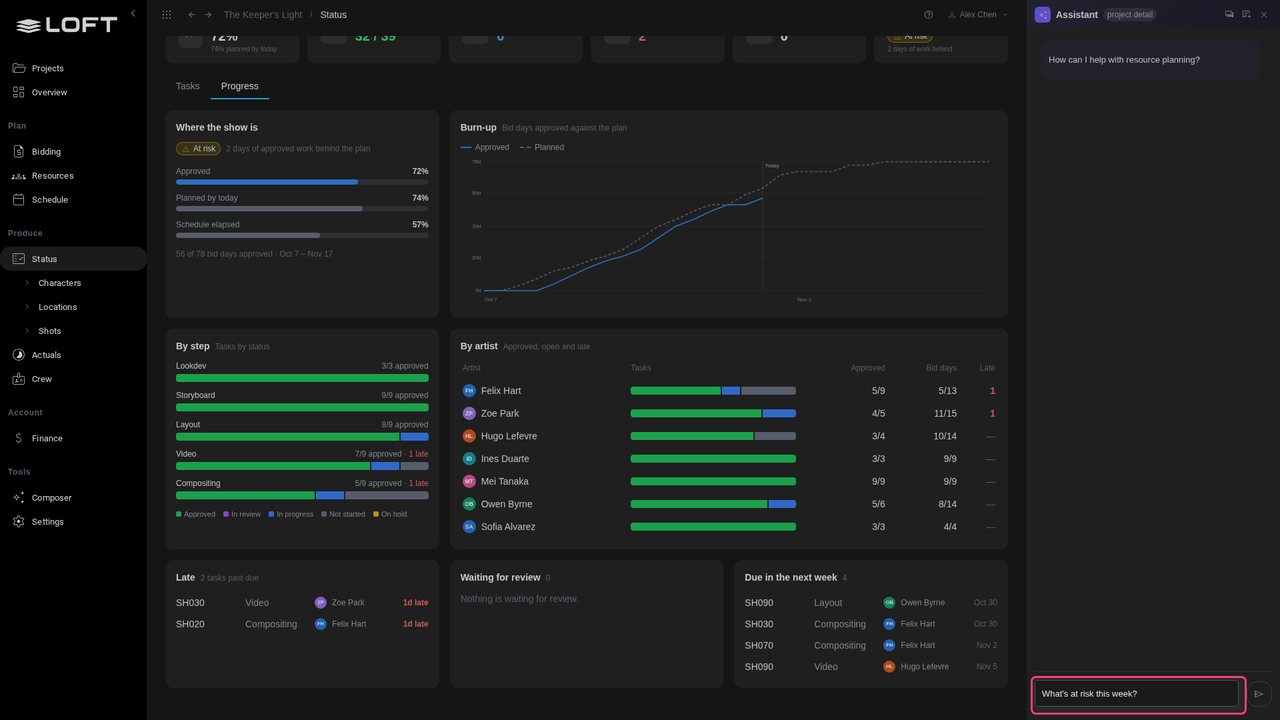Click the Compositing step status bar
This screenshot has width=1280, height=720.
click(x=302, y=495)
